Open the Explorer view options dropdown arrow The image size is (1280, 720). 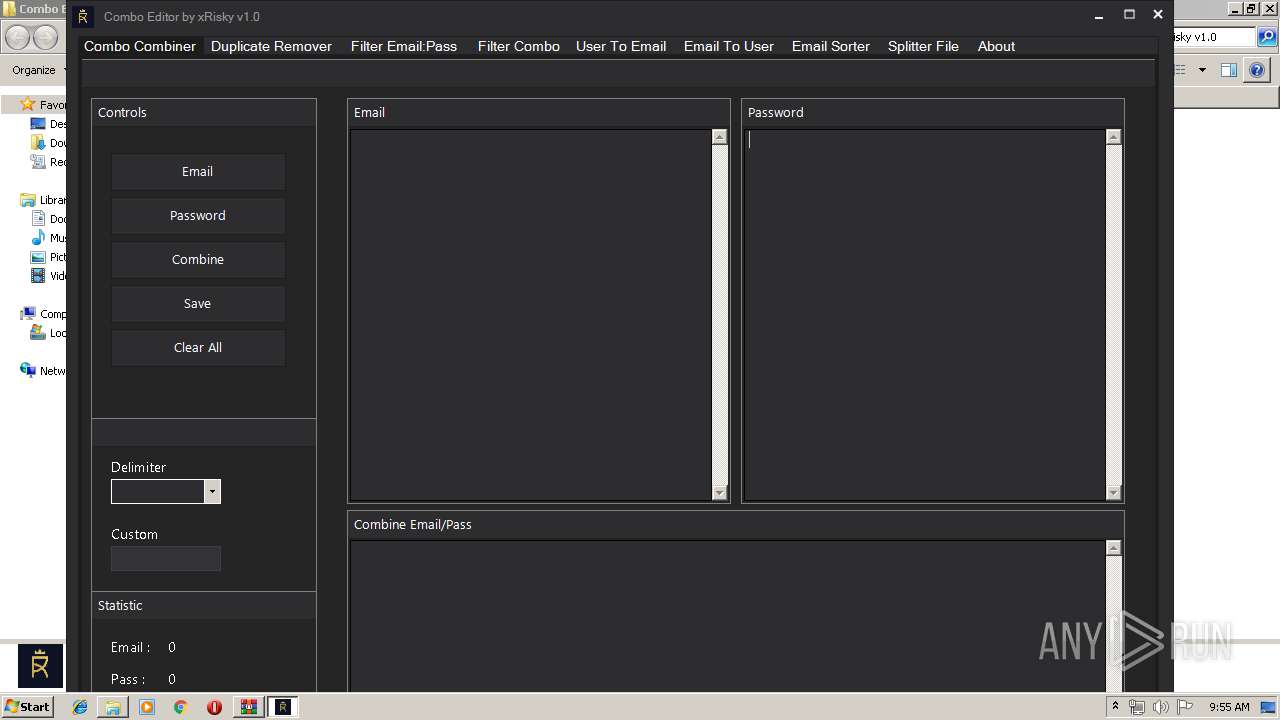pyautogui.click(x=1202, y=70)
